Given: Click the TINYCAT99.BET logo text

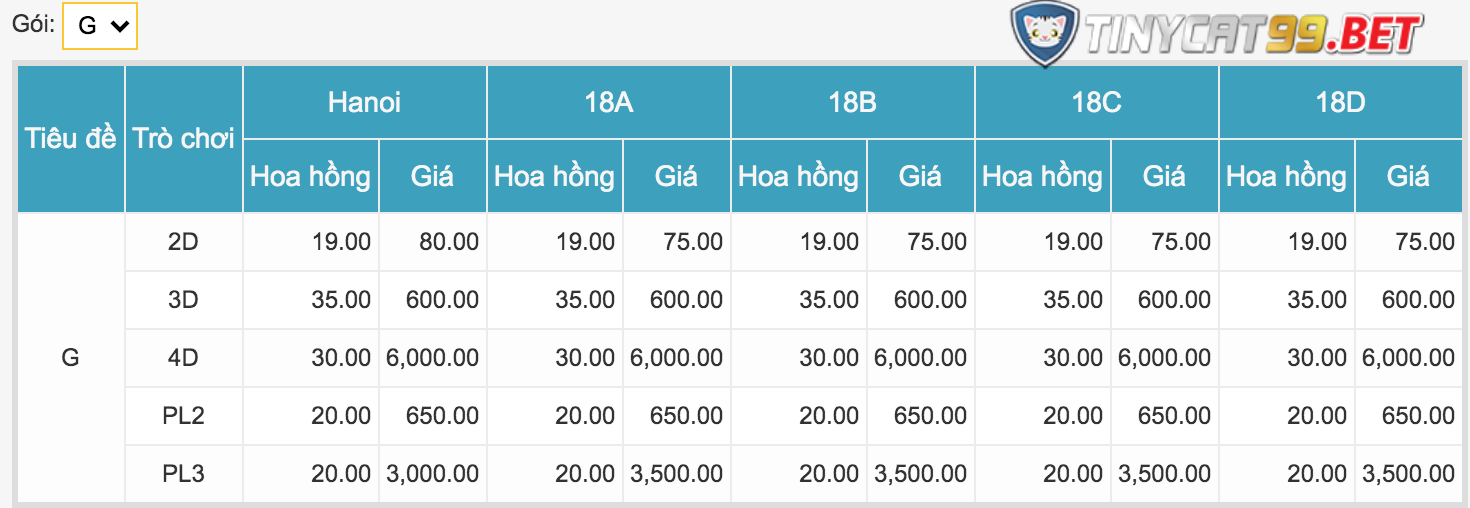Looking at the screenshot, I should coord(1253,36).
